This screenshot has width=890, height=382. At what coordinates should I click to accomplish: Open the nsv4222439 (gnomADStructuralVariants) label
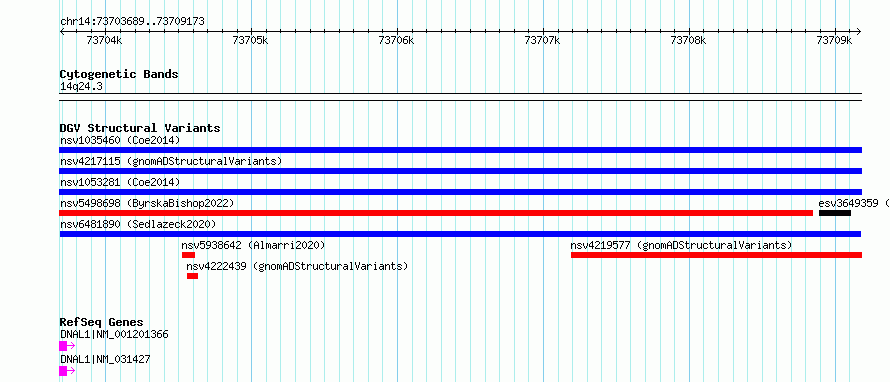point(297,266)
